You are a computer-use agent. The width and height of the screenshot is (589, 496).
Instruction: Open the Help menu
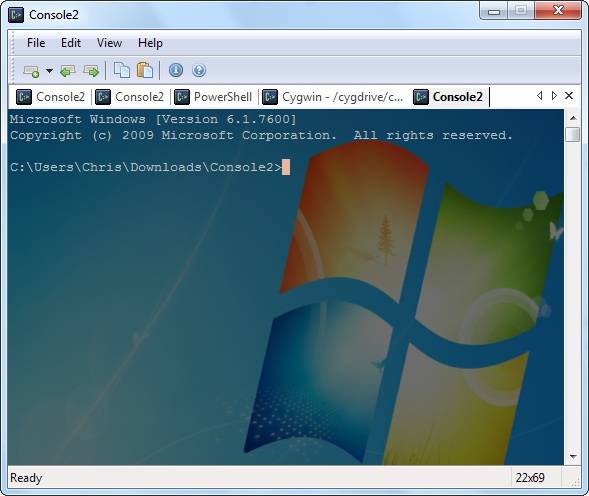(150, 43)
